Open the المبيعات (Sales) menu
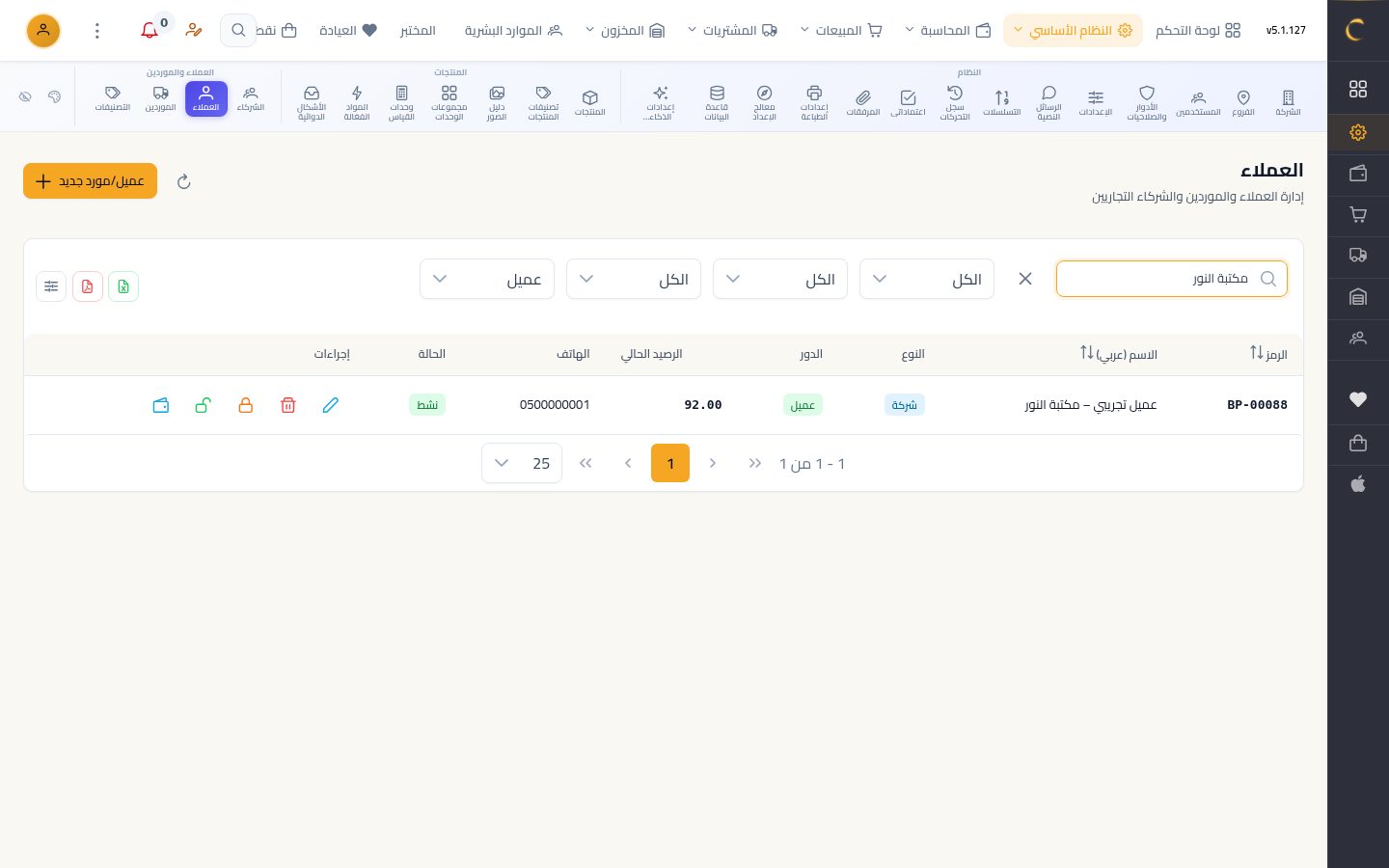Viewport: 1389px width, 868px height. 841,31
